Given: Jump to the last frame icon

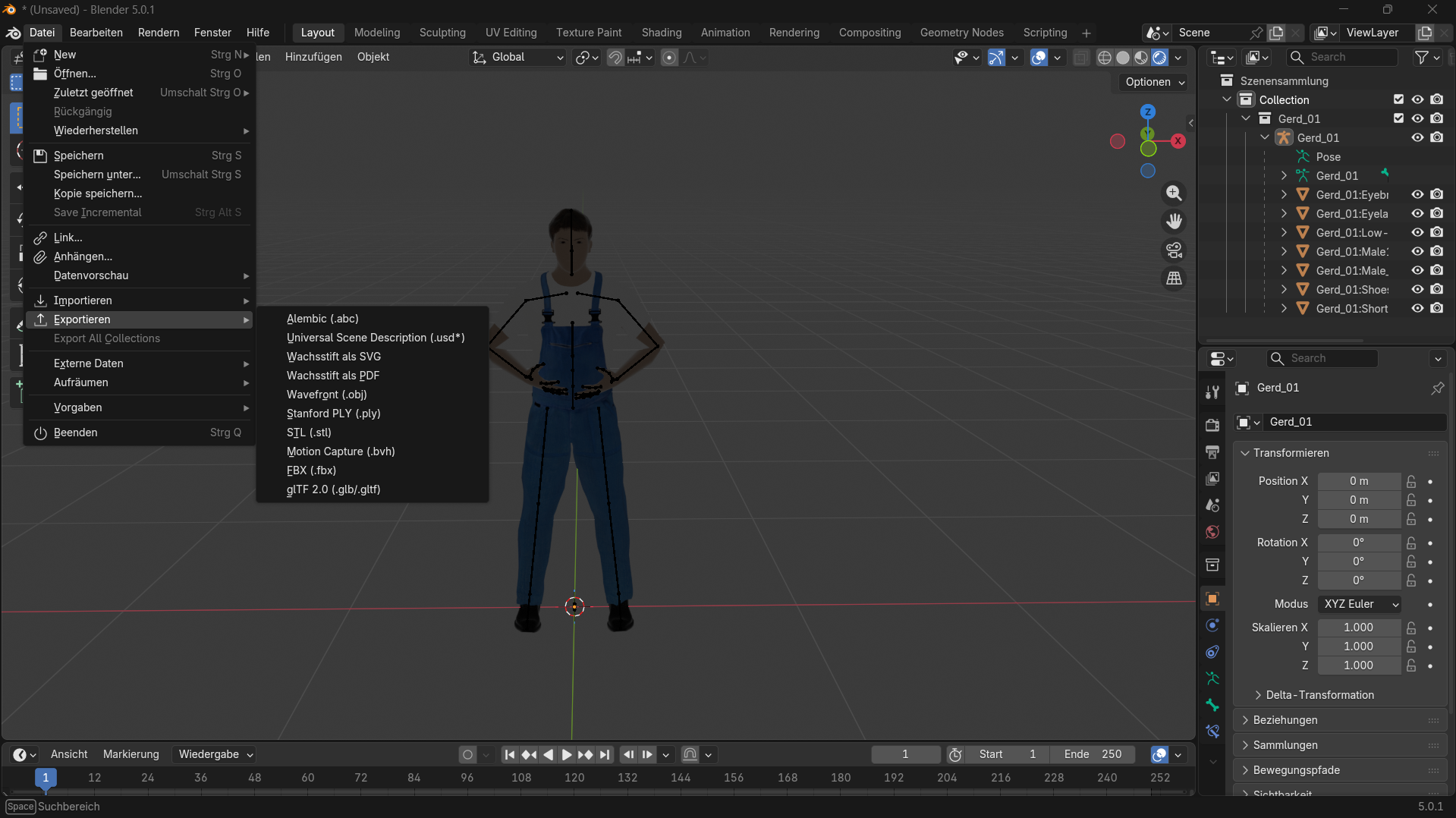Looking at the screenshot, I should point(605,754).
